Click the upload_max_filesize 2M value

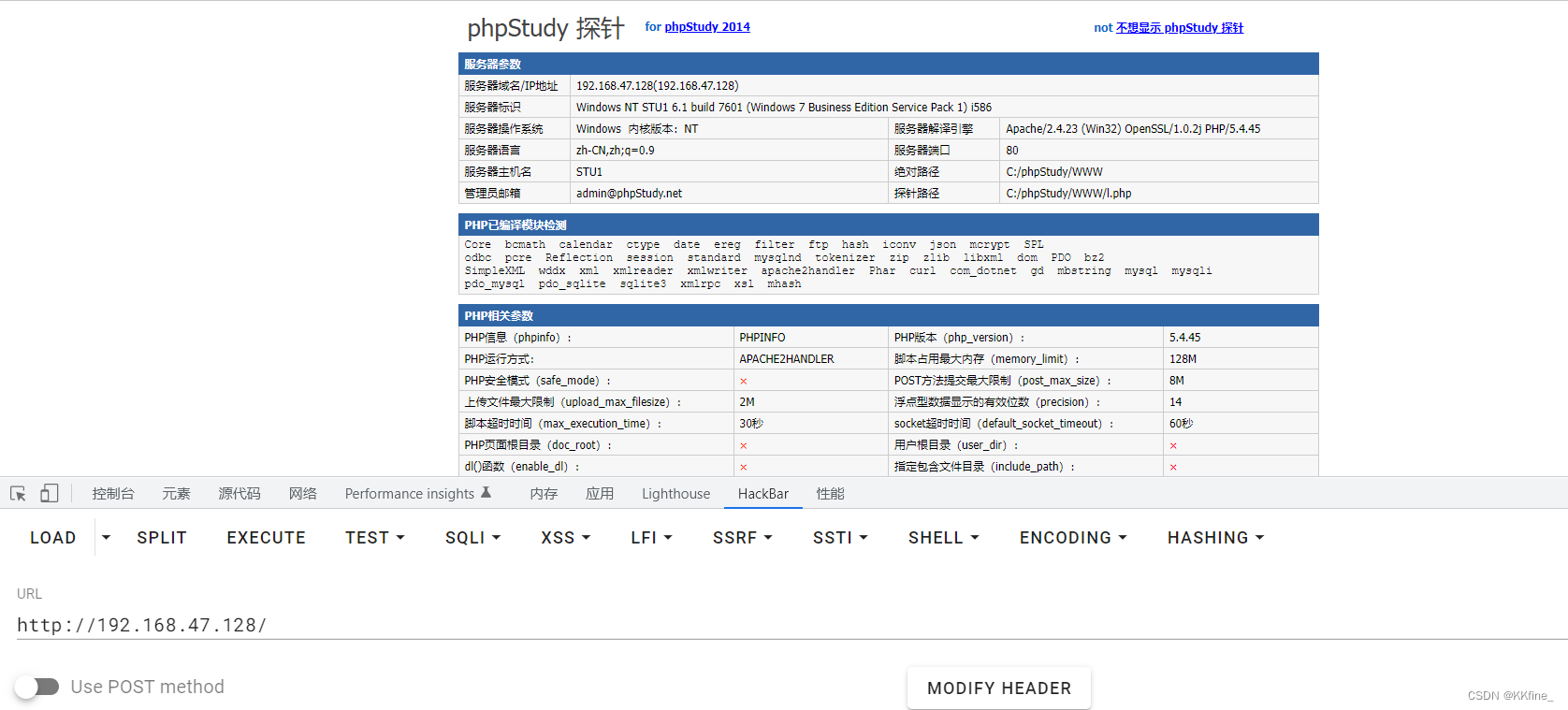point(747,401)
